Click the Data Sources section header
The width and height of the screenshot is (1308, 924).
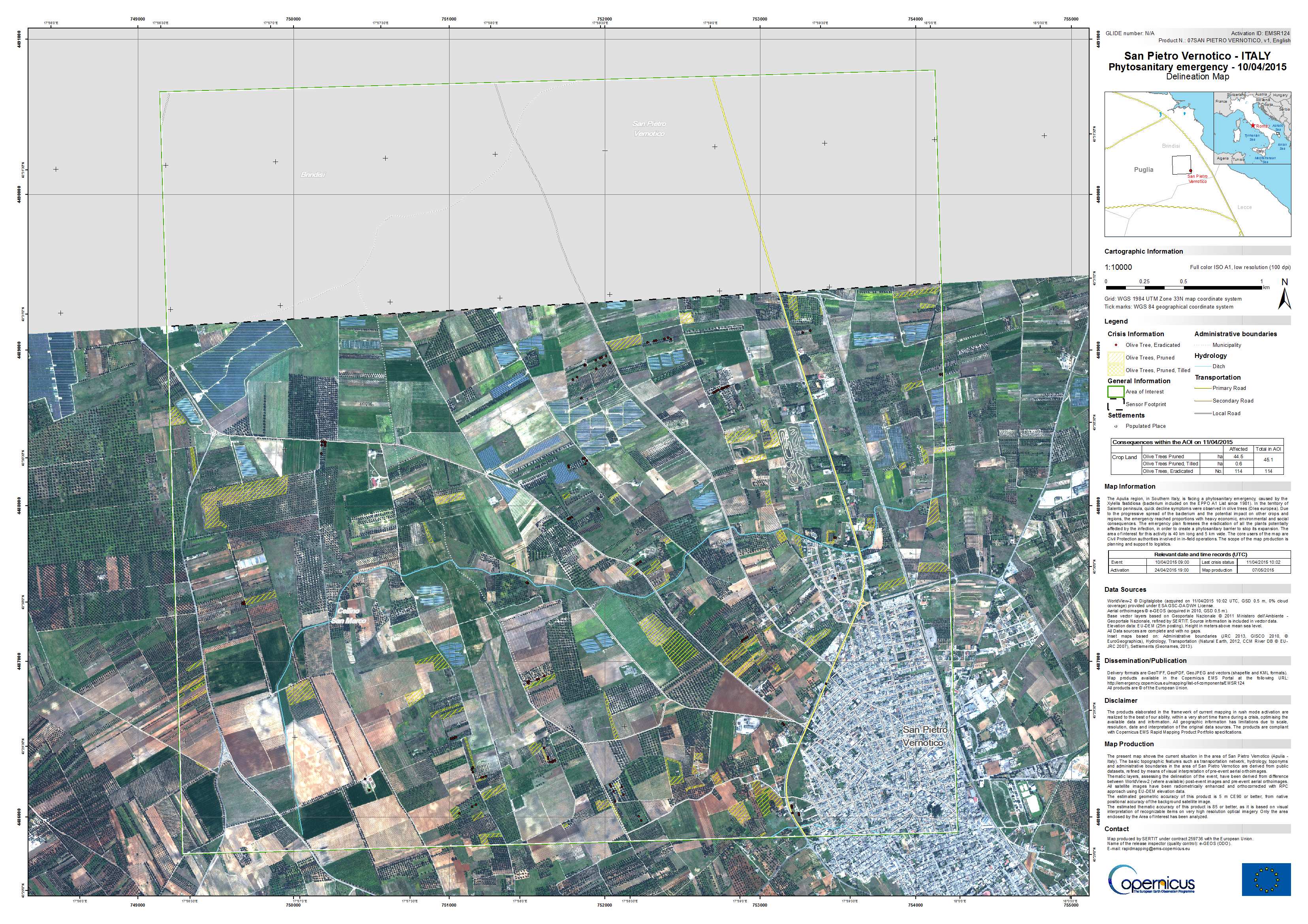click(1125, 590)
